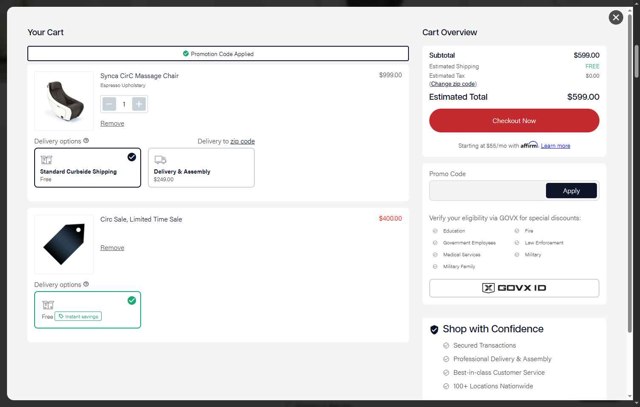Click the Government Employees check icon
The width and height of the screenshot is (640, 407).
click(x=435, y=243)
